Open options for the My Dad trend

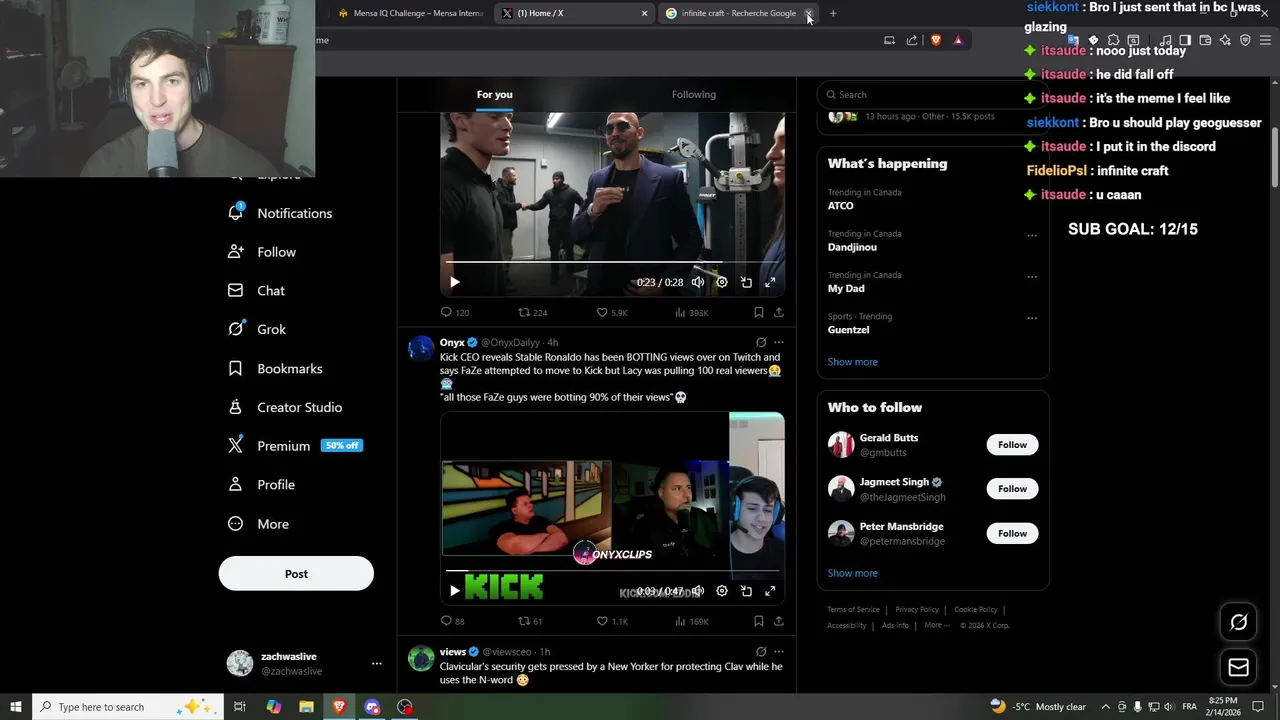pos(1032,277)
